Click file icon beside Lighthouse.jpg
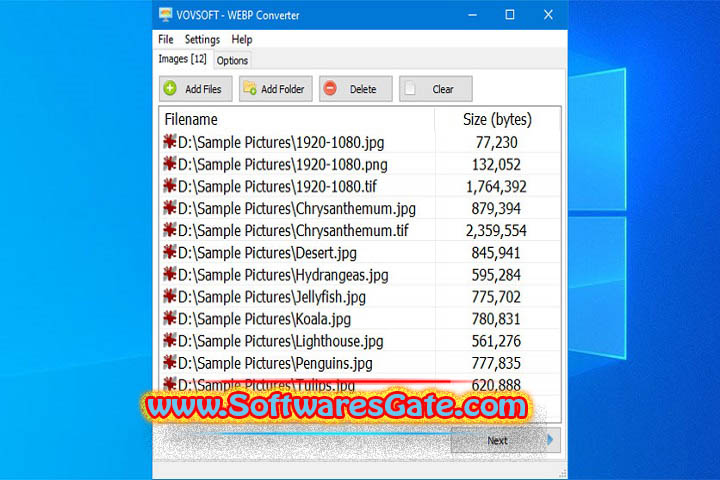The height and width of the screenshot is (480, 720). 170,340
